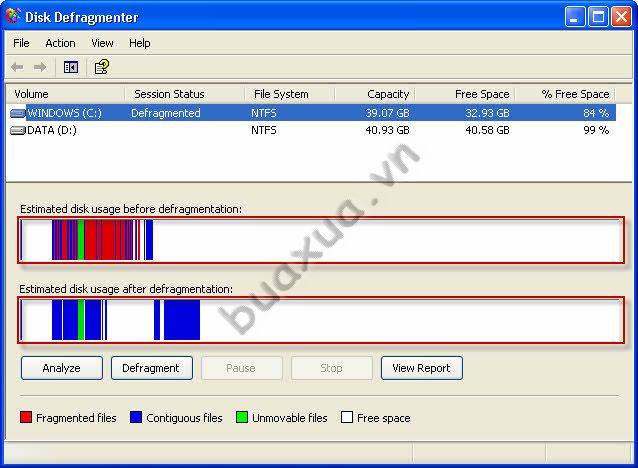Image resolution: width=638 pixels, height=468 pixels.
Task: Click the white Free space legend swatch
Action: (347, 417)
